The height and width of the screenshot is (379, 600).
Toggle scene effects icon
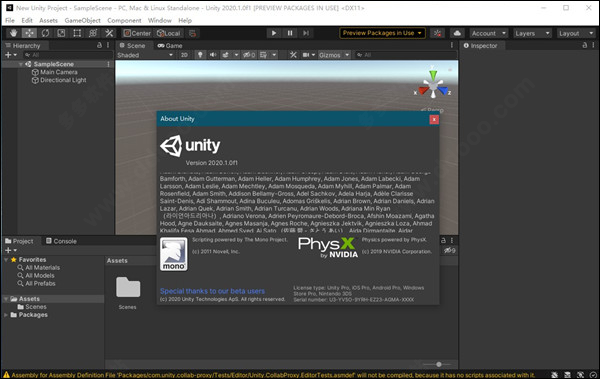(226, 55)
